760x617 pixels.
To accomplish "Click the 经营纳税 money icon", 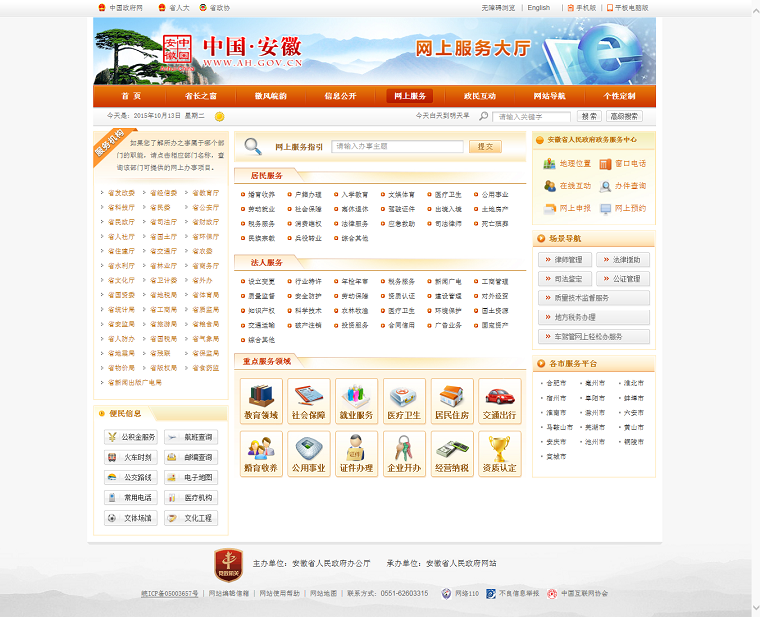I will [452, 447].
